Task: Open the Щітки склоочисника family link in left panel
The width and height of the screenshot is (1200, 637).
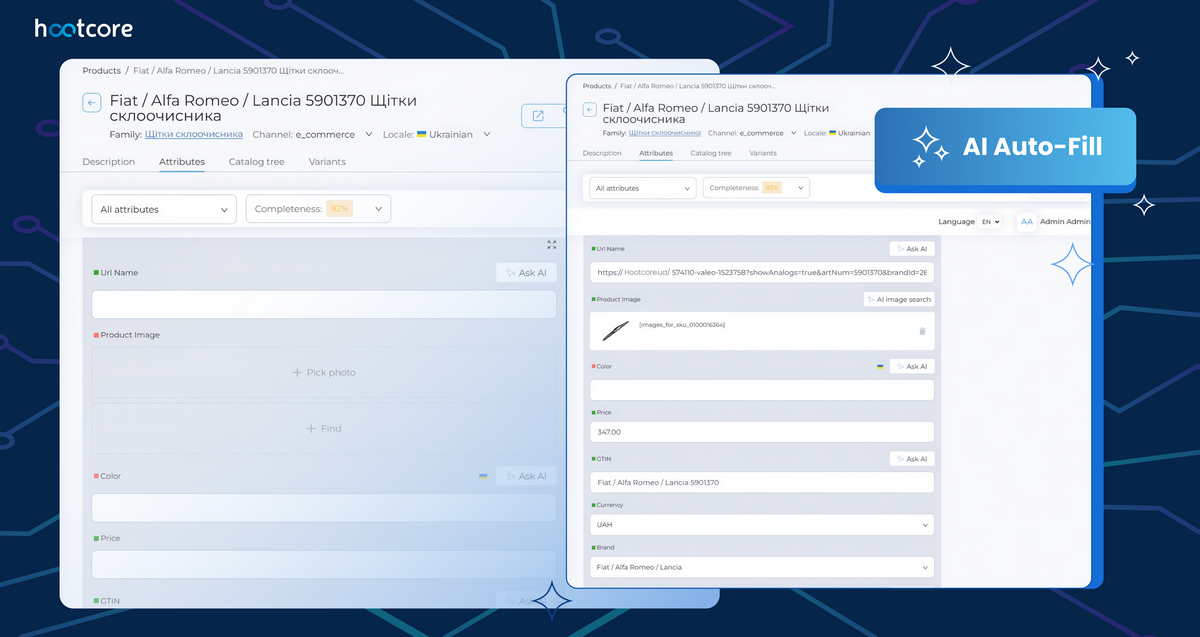Action: pyautogui.click(x=193, y=134)
